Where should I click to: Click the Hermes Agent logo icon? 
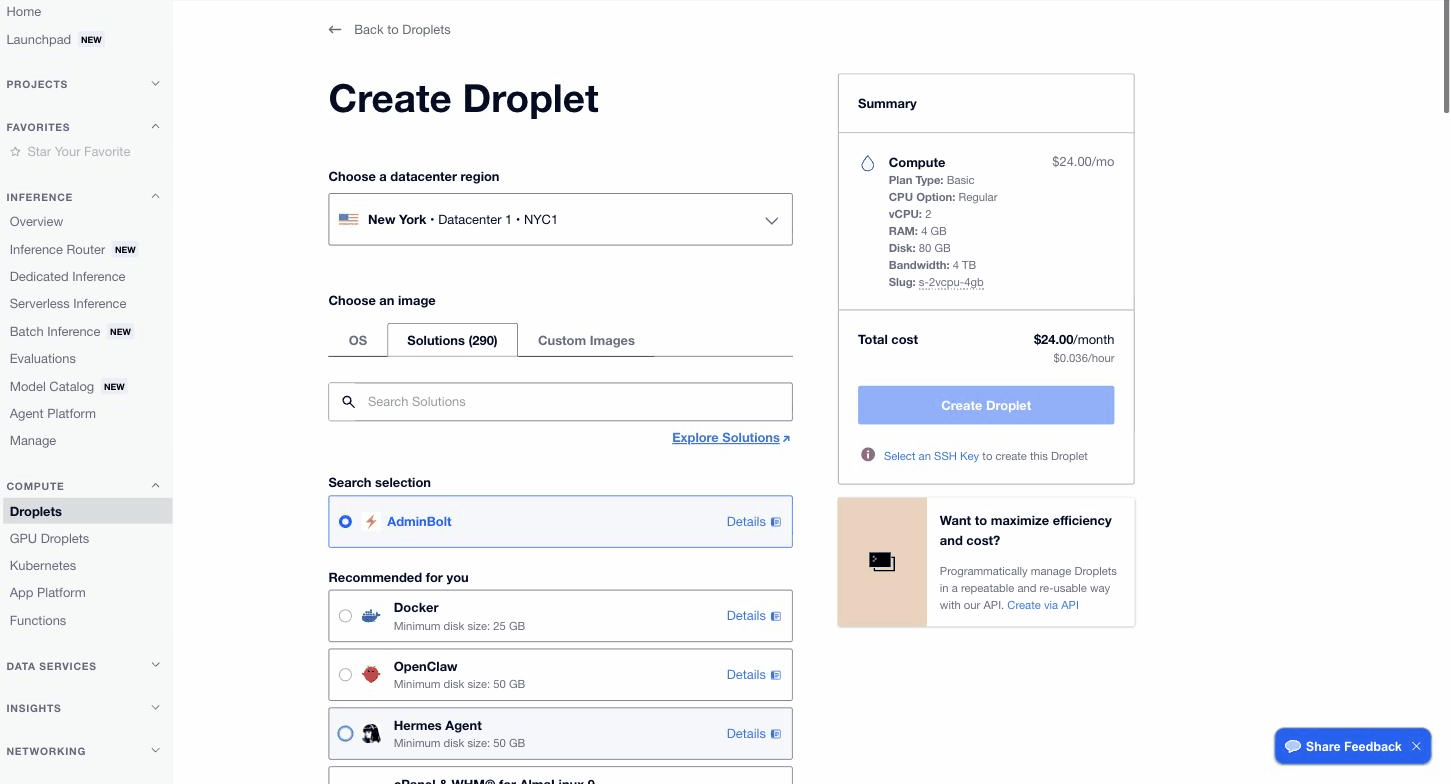coord(371,734)
